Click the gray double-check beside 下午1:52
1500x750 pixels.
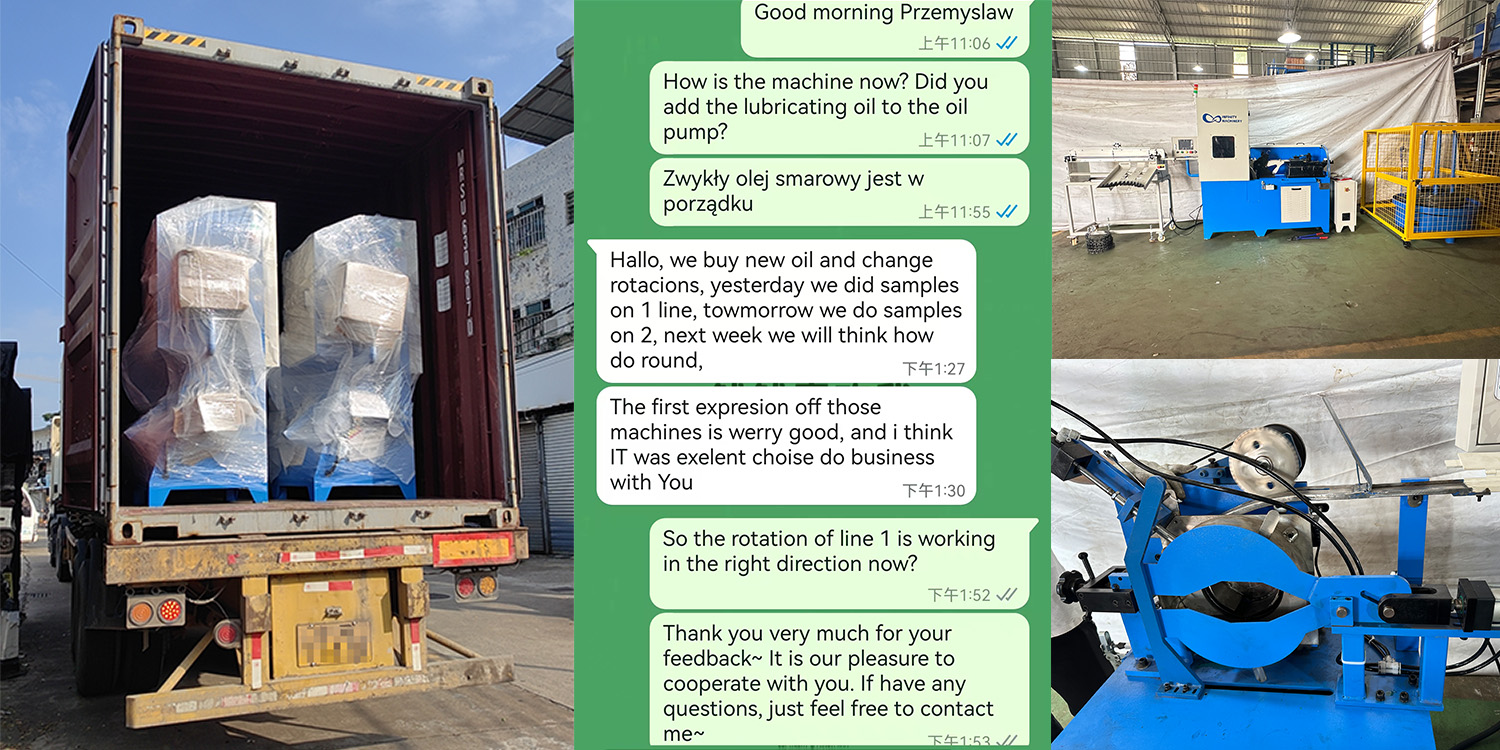coord(1007,595)
